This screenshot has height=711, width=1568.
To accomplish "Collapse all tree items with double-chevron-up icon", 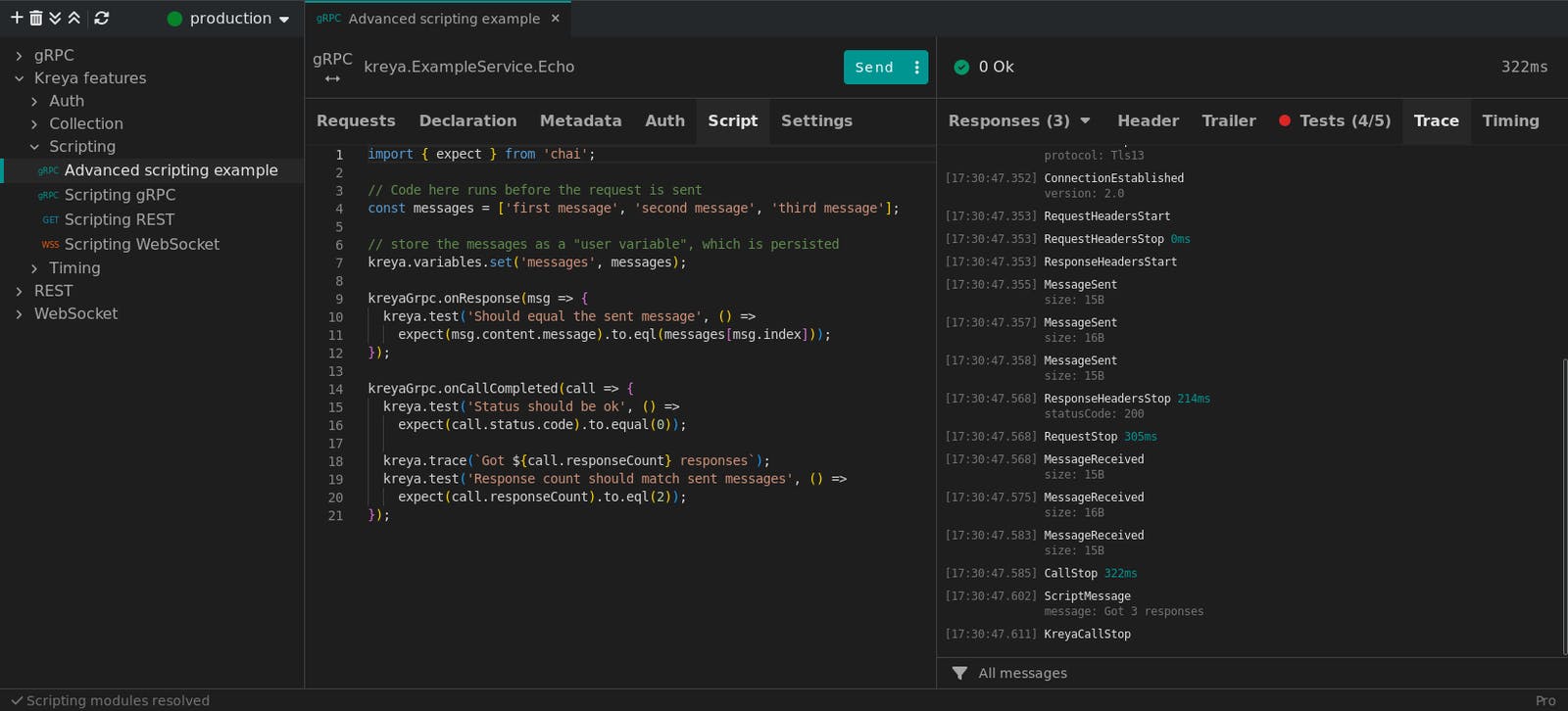I will (73, 18).
